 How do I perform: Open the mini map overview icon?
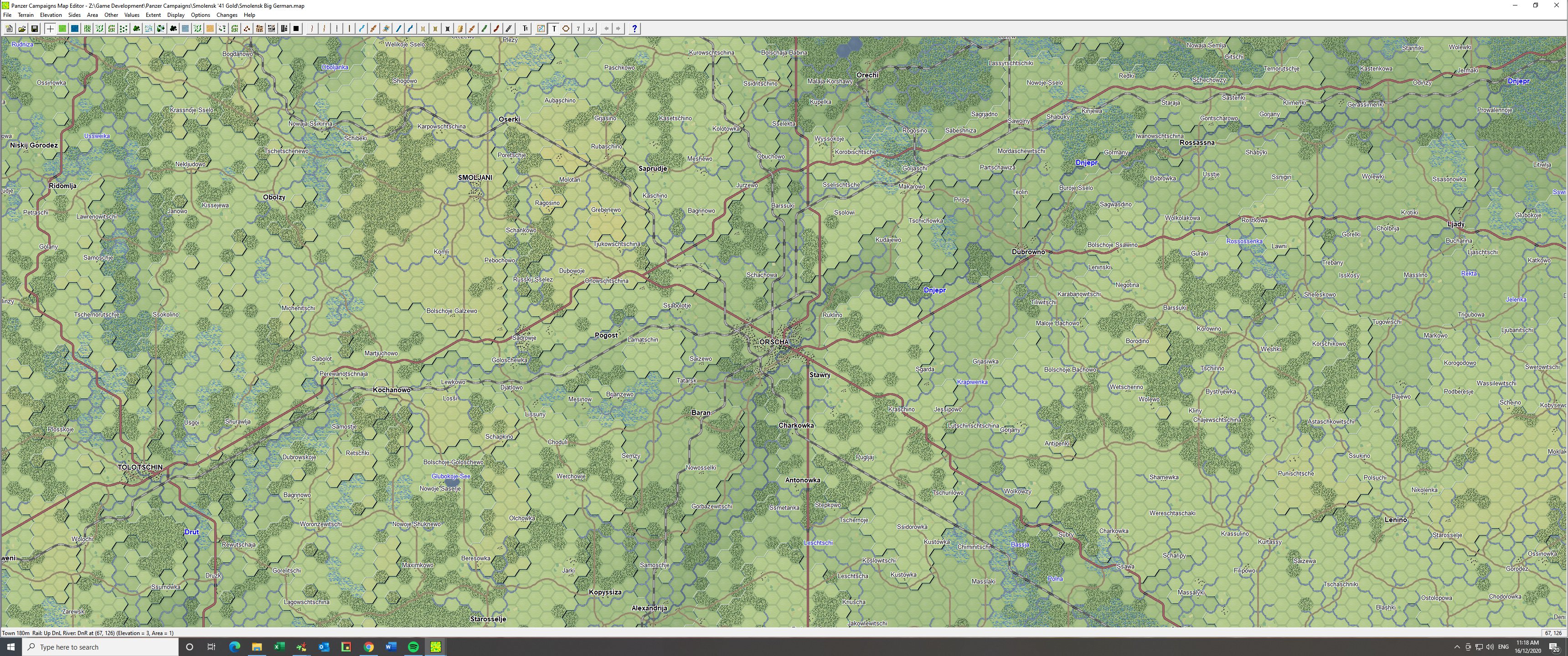541,29
